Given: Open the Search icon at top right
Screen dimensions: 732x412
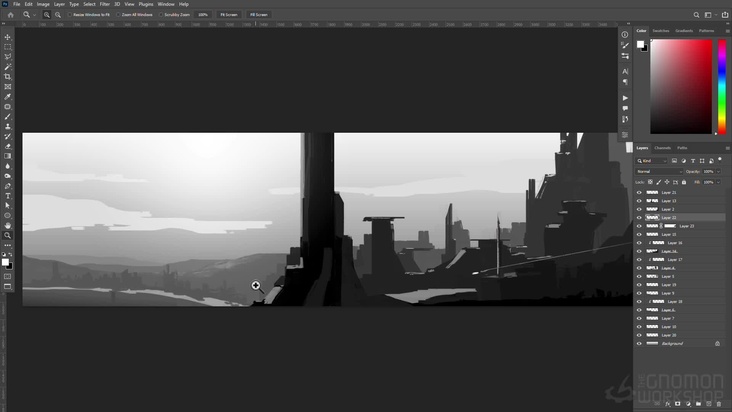Looking at the screenshot, I should (x=696, y=15).
